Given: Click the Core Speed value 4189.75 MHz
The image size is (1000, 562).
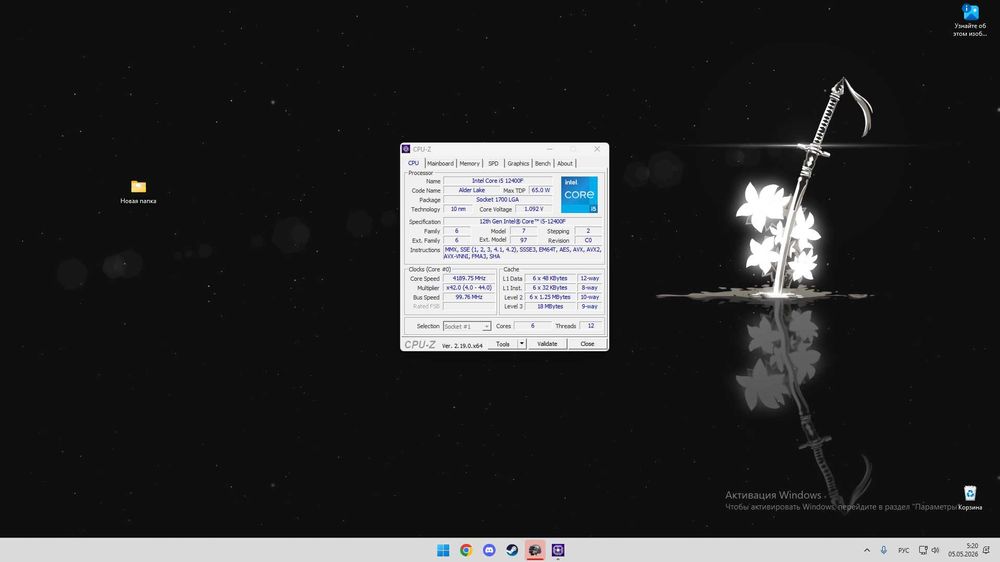Looking at the screenshot, I should pyautogui.click(x=469, y=279).
